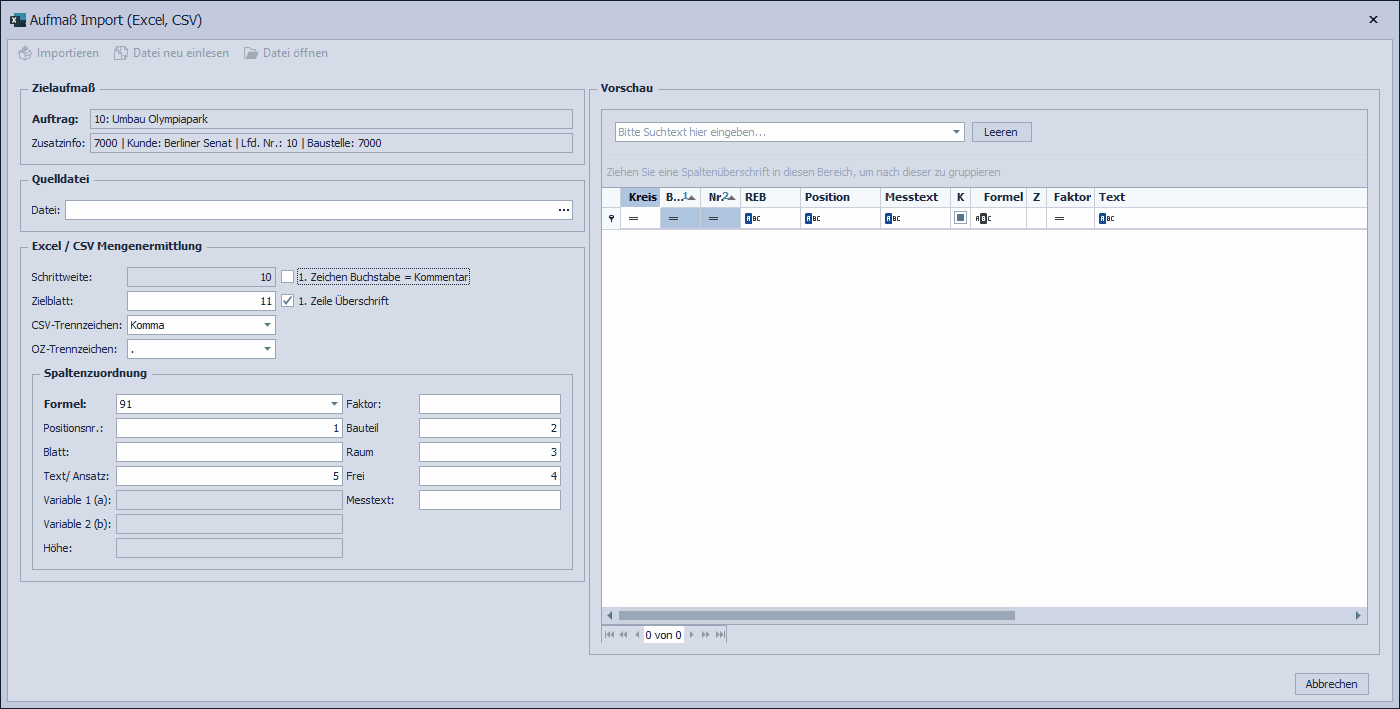The image size is (1400, 709).
Task: Click the Abbrechen button
Action: [x=1331, y=684]
